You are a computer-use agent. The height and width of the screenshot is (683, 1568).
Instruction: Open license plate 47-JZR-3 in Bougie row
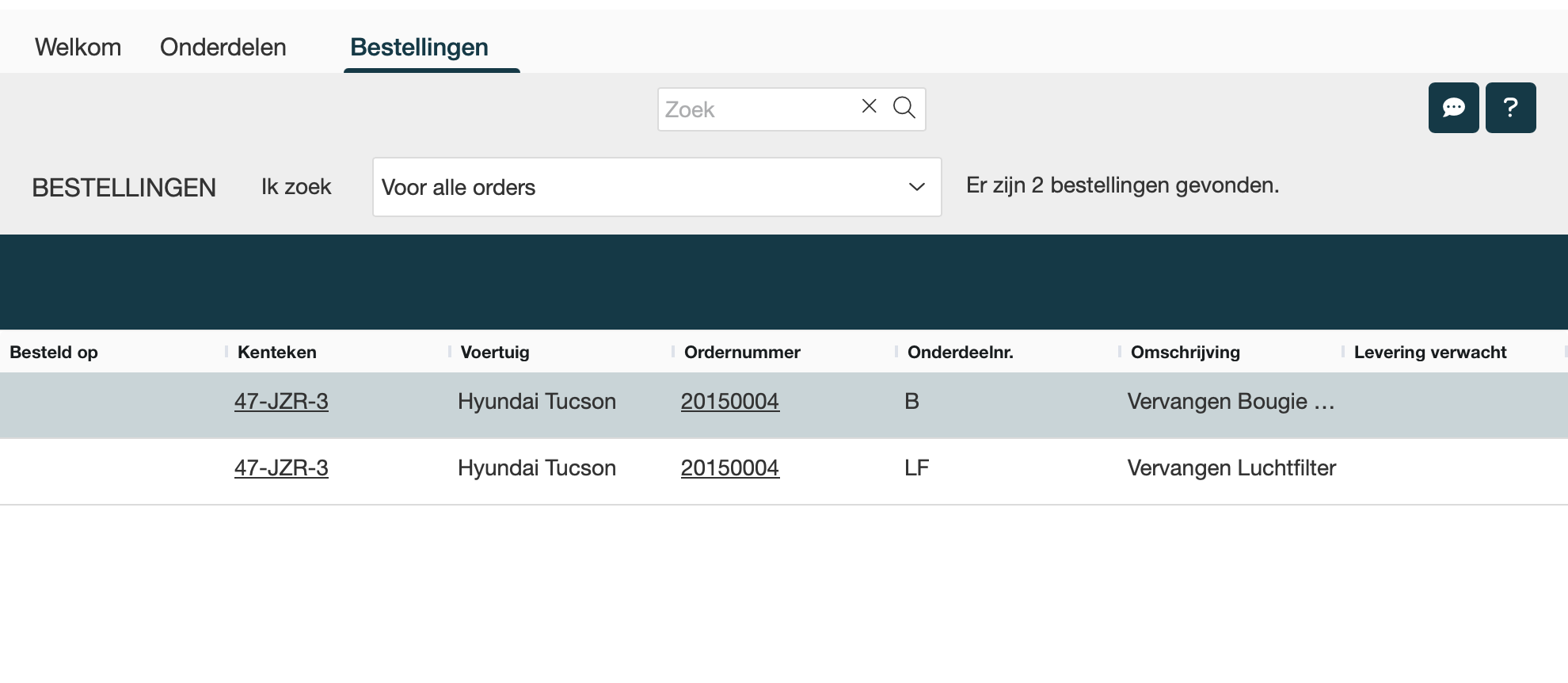tap(281, 402)
